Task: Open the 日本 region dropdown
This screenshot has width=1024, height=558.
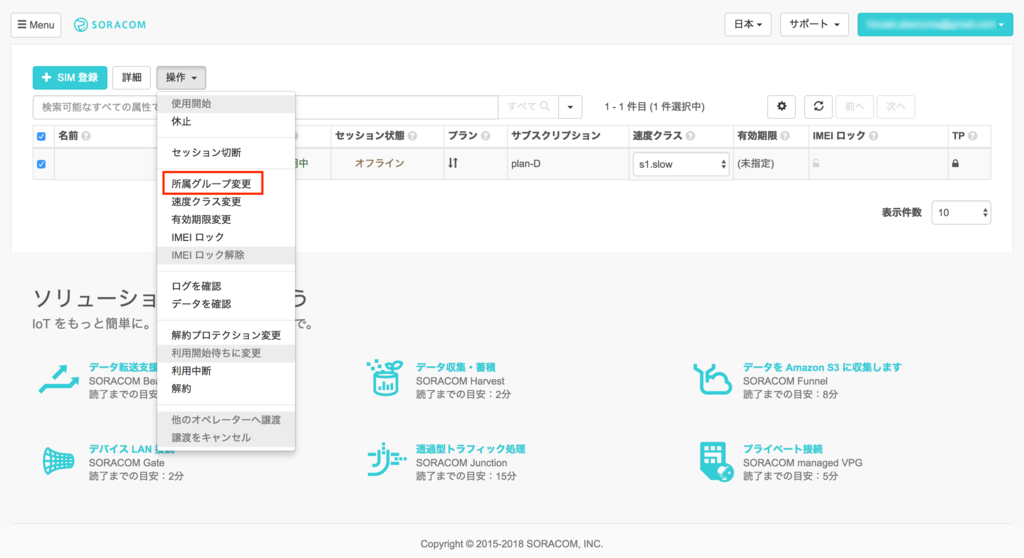Action: (748, 24)
